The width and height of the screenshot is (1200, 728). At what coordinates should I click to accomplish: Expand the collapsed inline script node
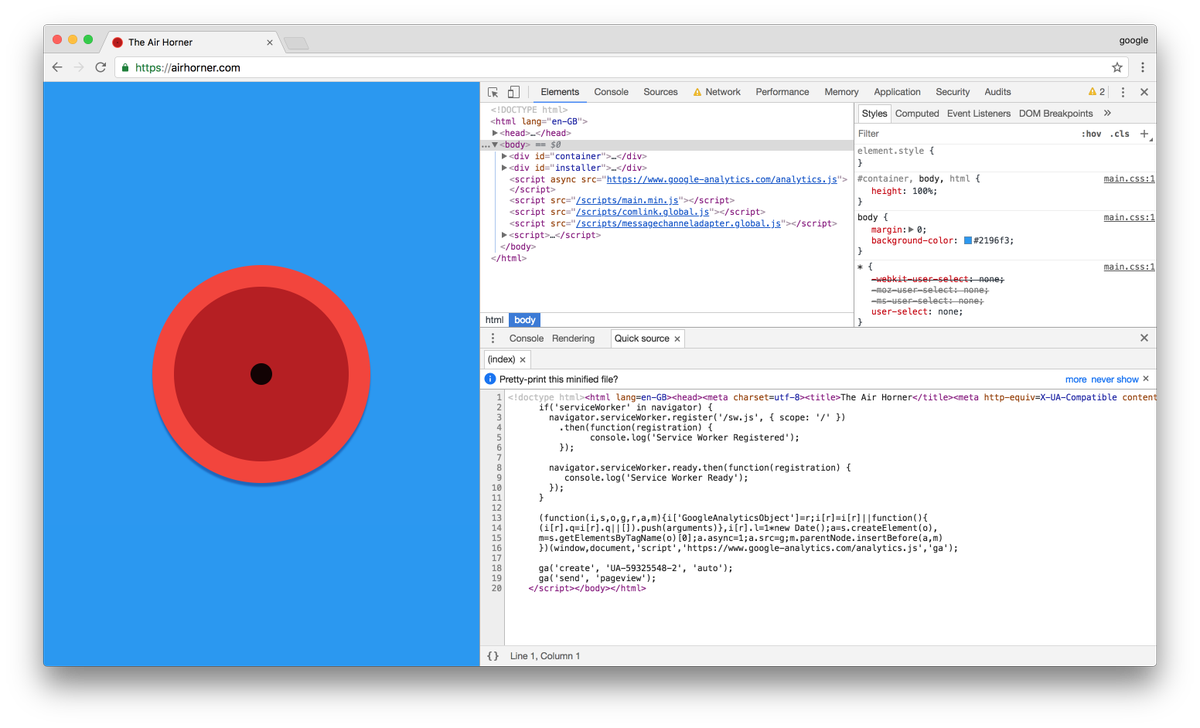point(504,235)
